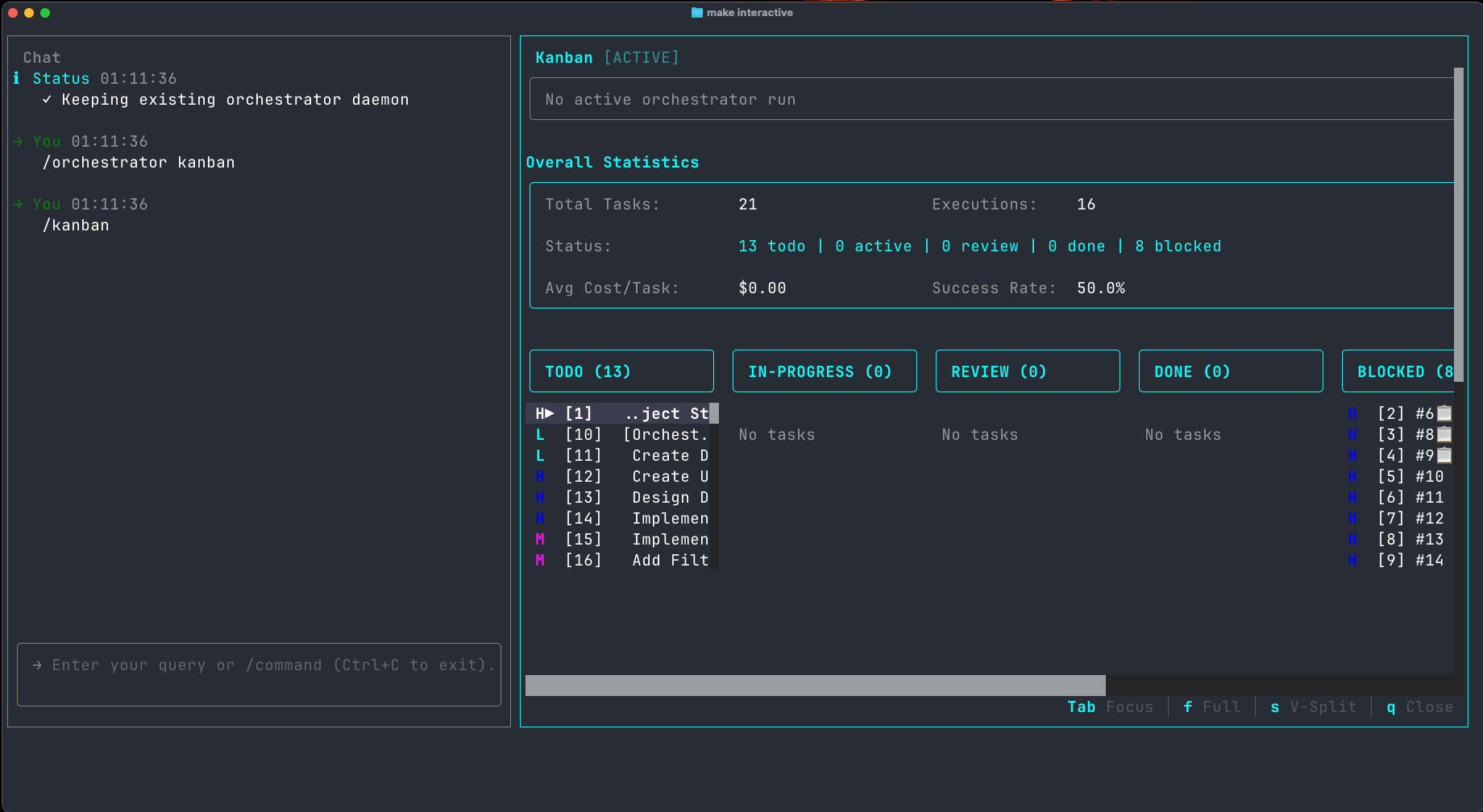Screen dimensions: 1483x812
Task: Click the clipboard icon beside blocked task #8
Action: pos(1444,434)
